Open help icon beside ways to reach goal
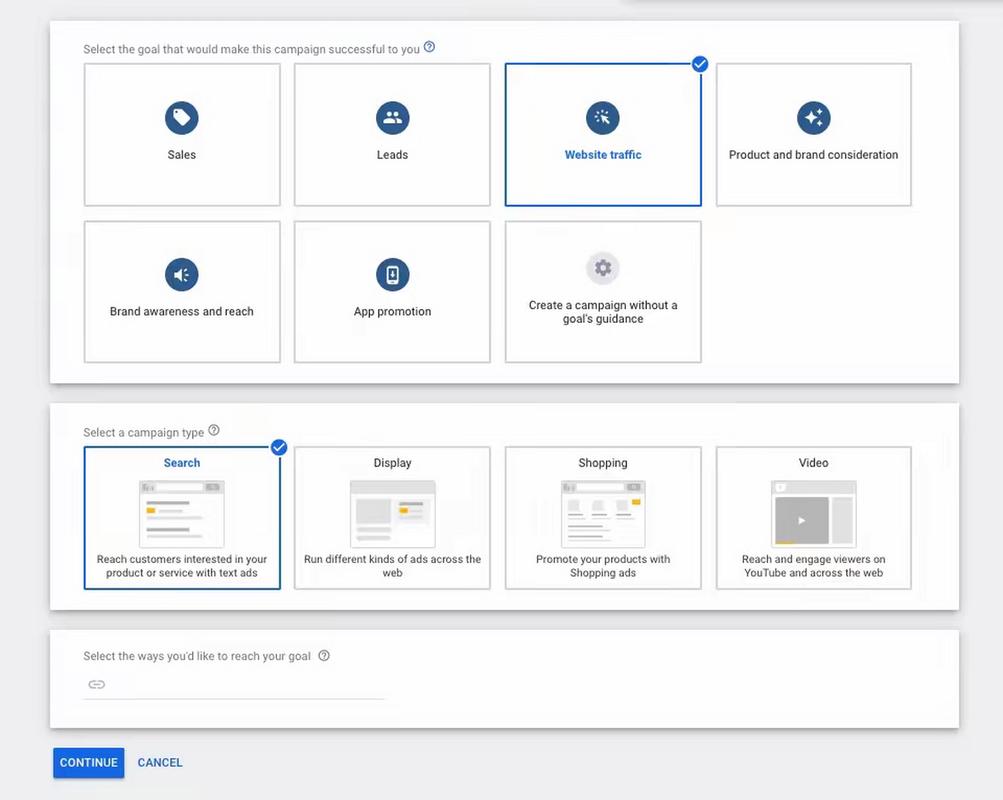Screen dimensions: 1003x800 [x=324, y=655]
